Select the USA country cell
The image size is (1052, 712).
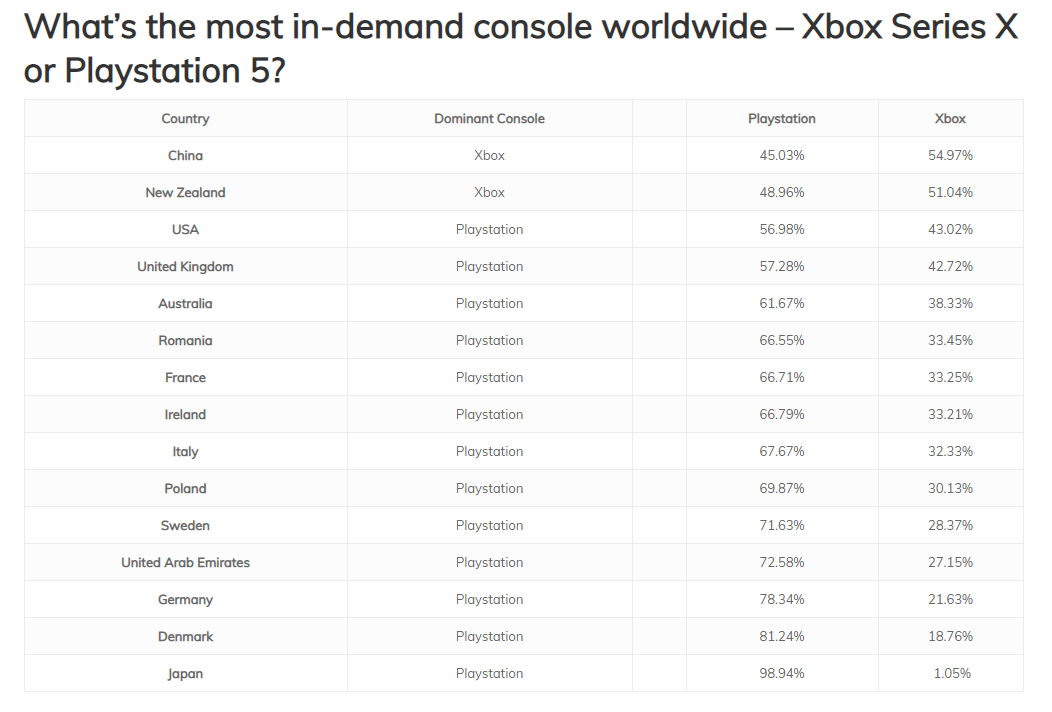[x=185, y=229]
